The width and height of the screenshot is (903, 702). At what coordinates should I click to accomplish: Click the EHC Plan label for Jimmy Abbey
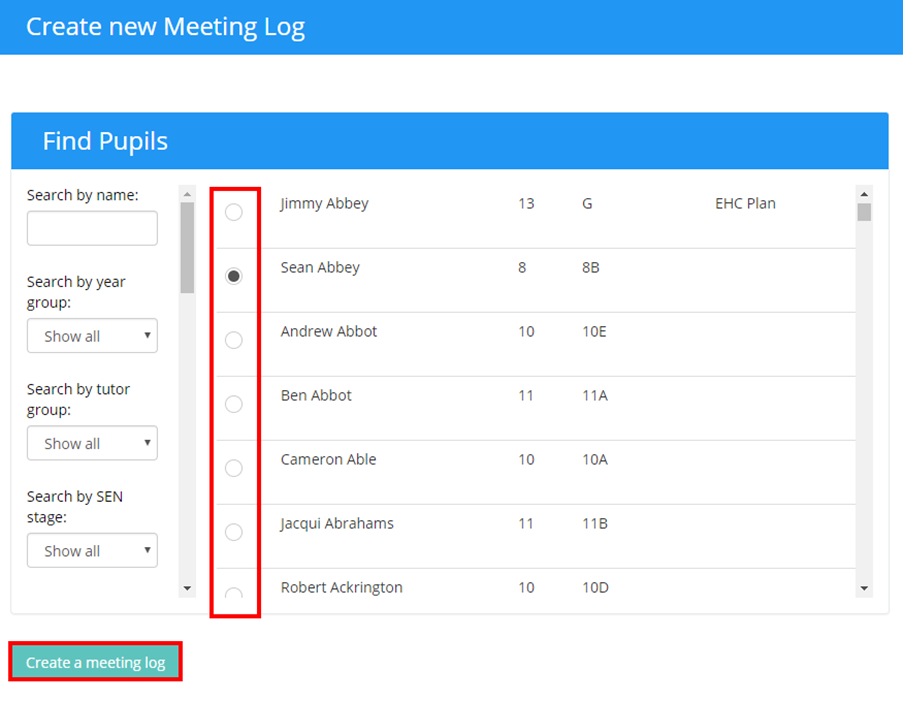(x=744, y=203)
